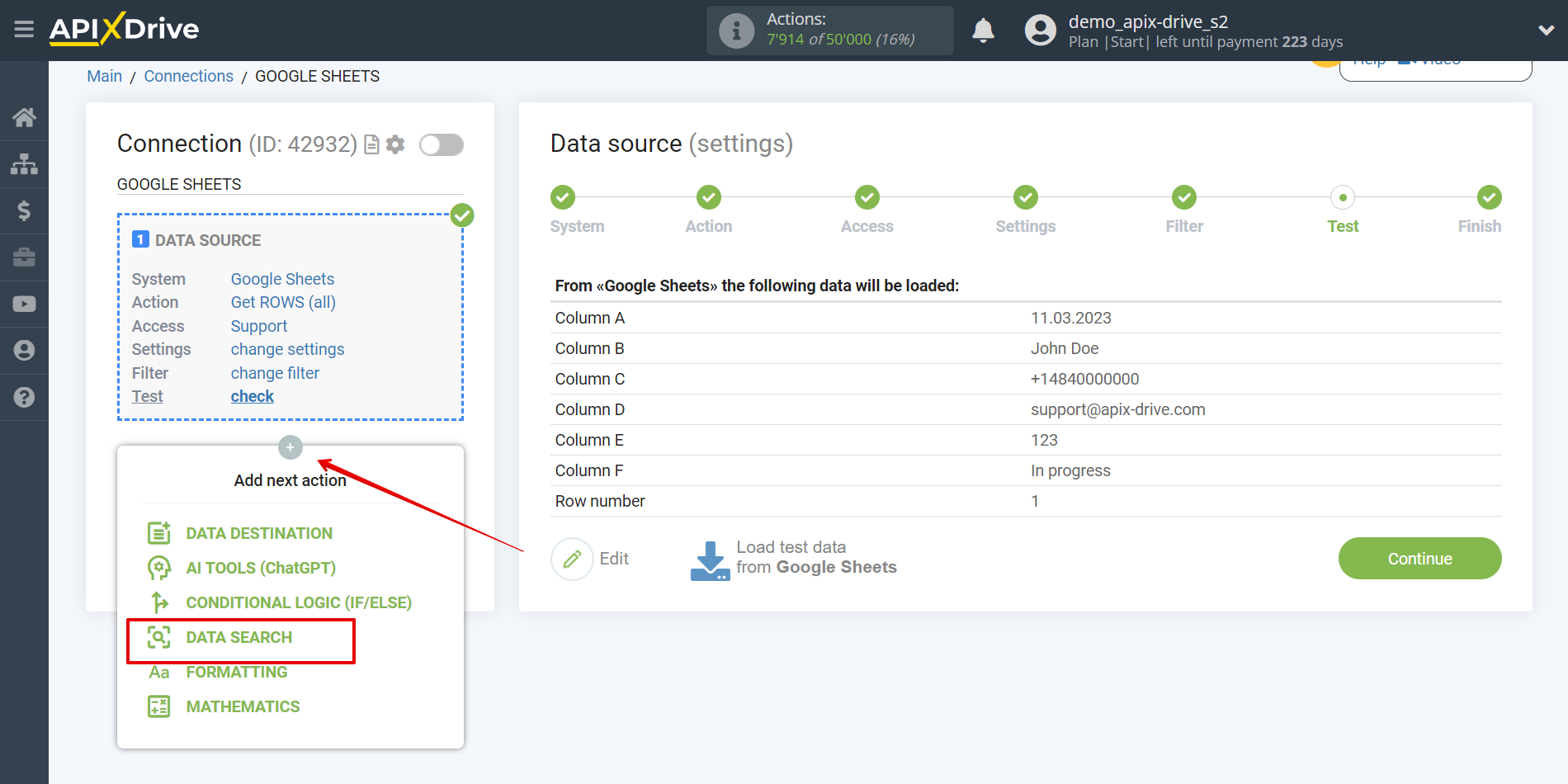The width and height of the screenshot is (1568, 784).
Task: Click the Formatting Aa icon
Action: coord(159,673)
